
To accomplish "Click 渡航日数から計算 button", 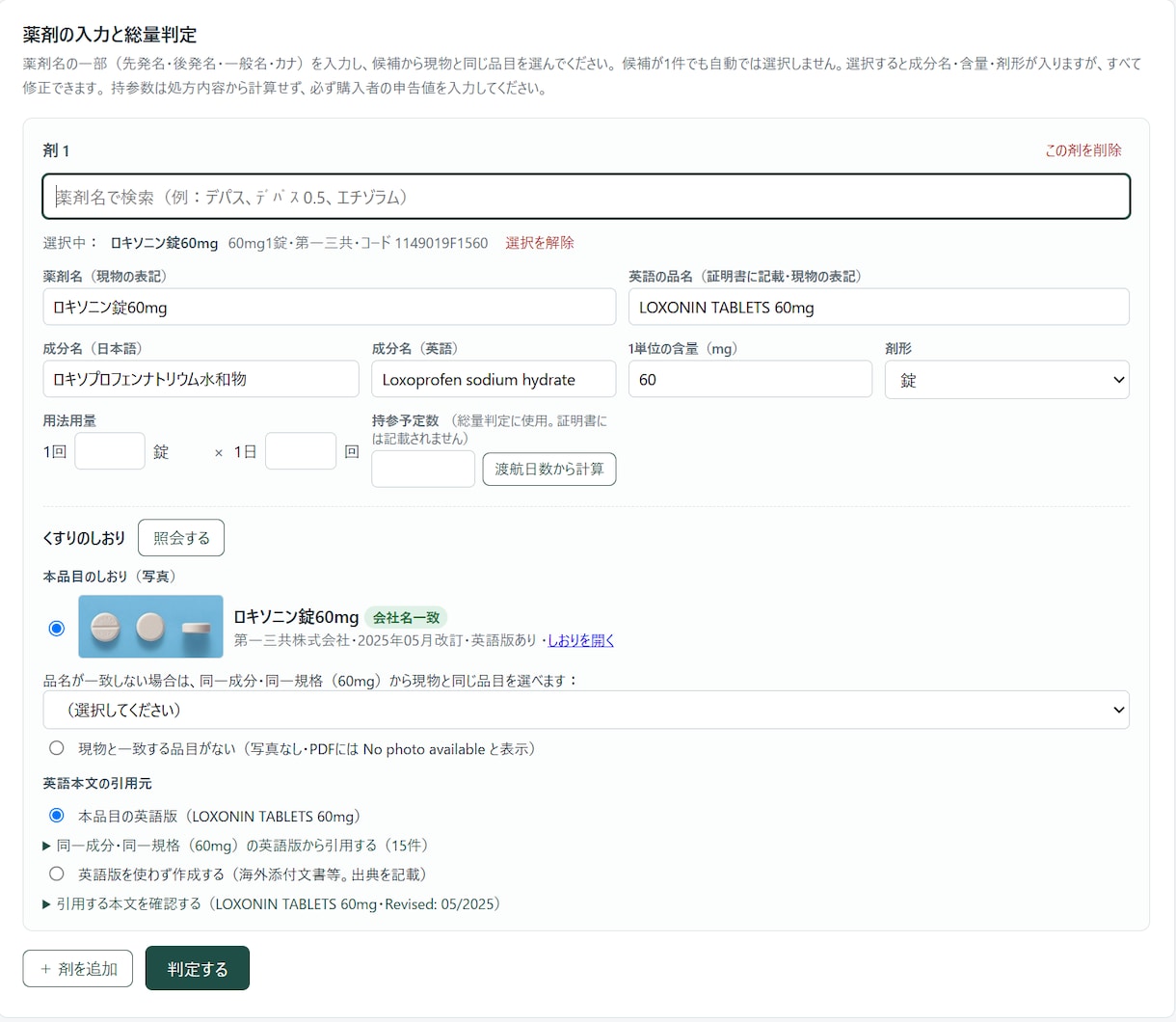I will pos(549,470).
